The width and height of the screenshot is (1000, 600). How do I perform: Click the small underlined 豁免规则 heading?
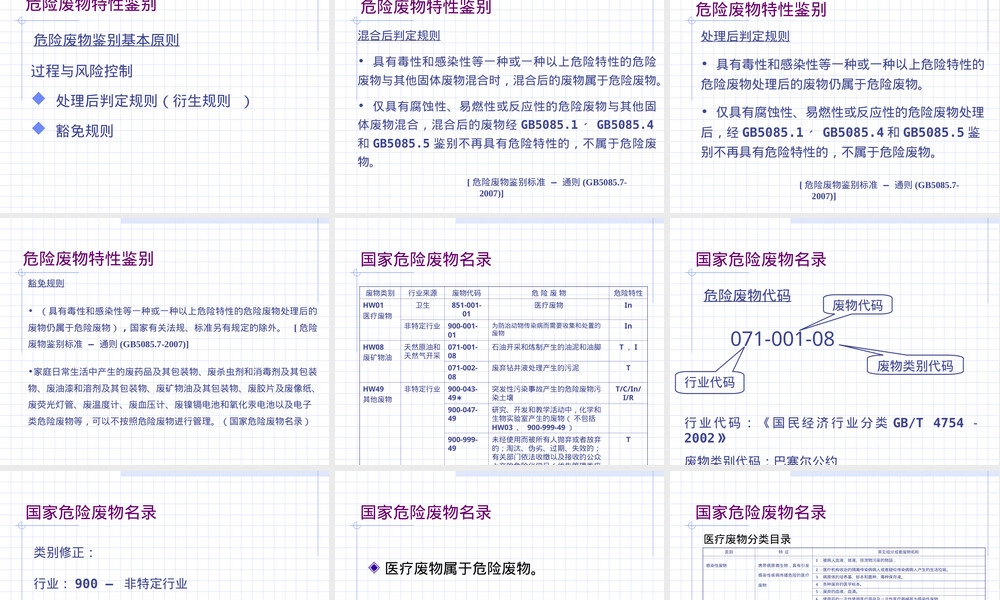(x=46, y=283)
